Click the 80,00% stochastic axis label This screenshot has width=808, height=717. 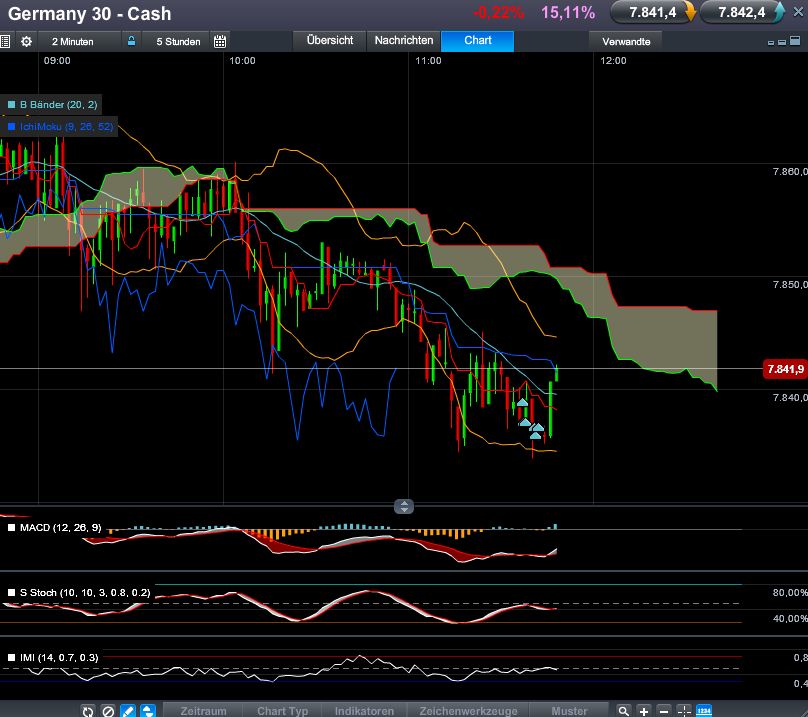click(790, 593)
